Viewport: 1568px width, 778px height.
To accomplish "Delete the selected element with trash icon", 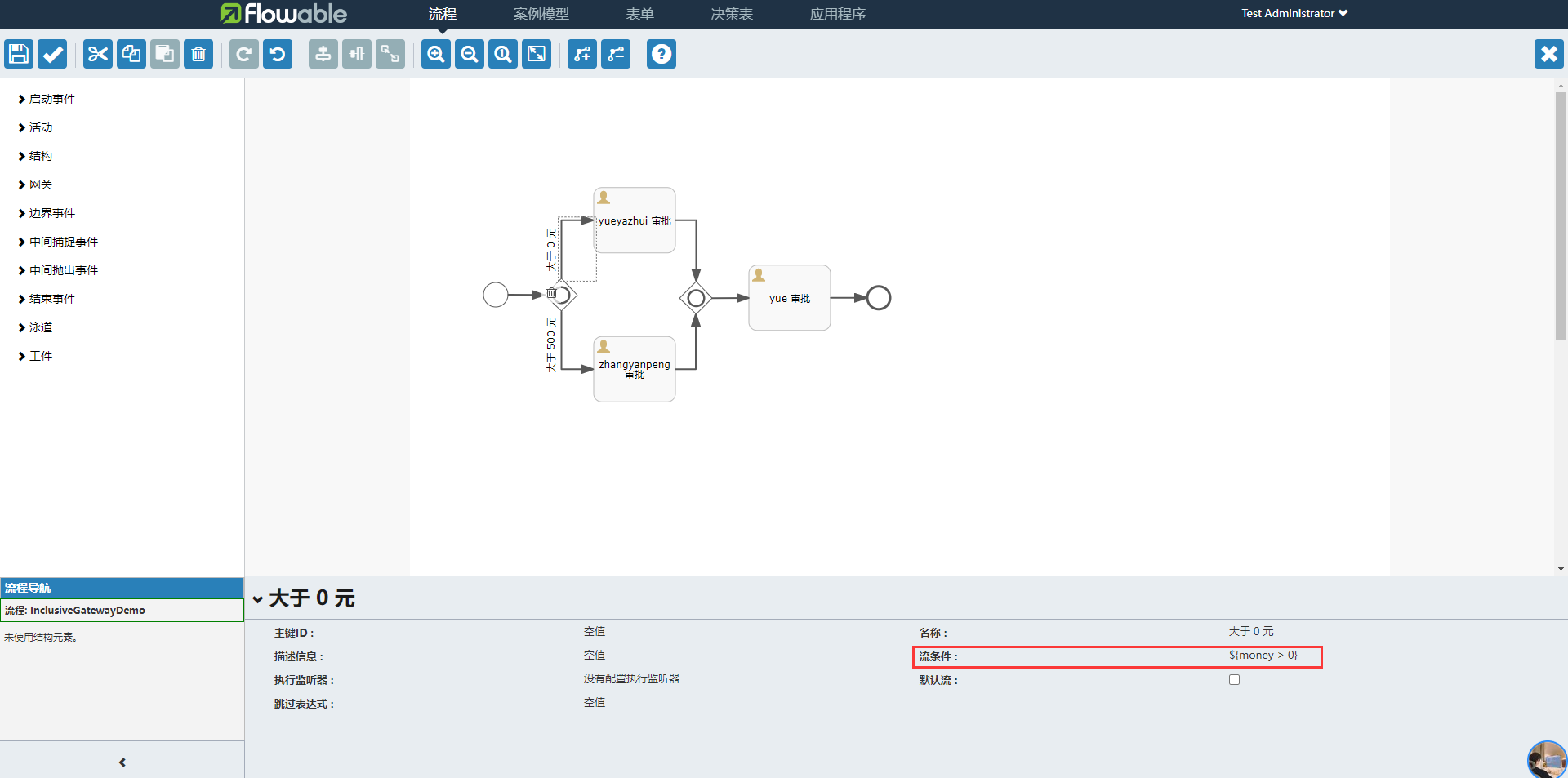I will tap(198, 55).
